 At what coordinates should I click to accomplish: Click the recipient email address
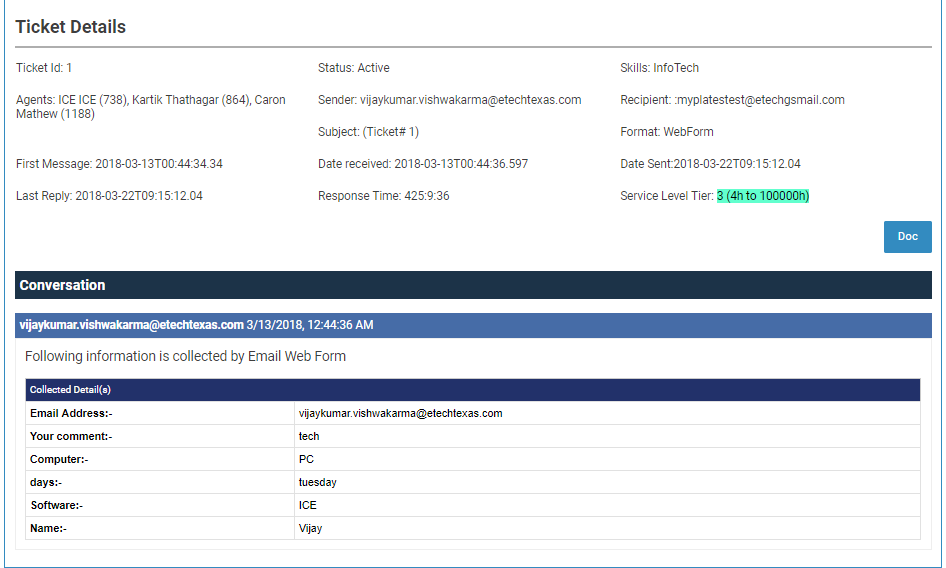pos(760,100)
